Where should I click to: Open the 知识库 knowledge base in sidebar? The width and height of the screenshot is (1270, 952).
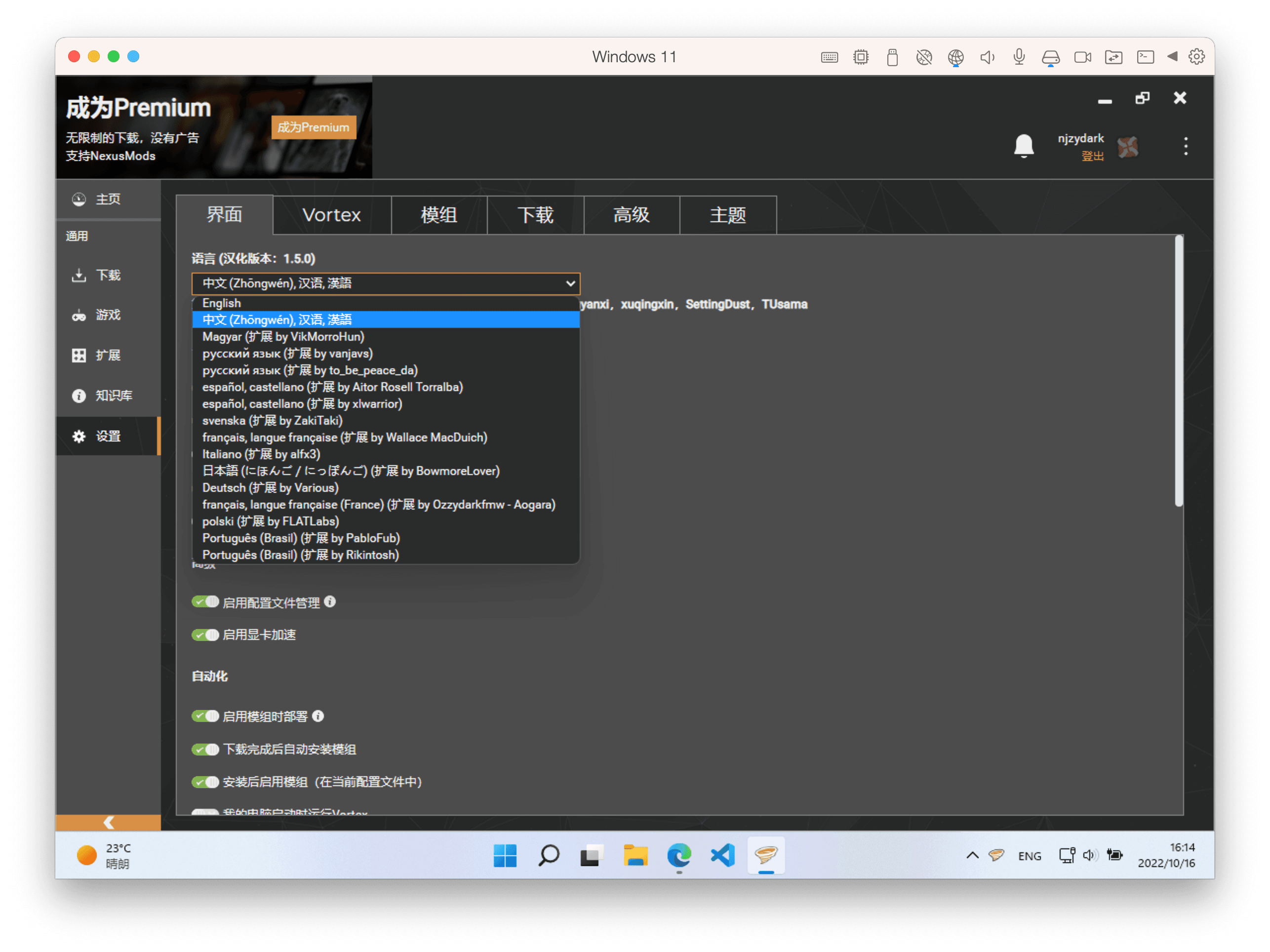108,396
